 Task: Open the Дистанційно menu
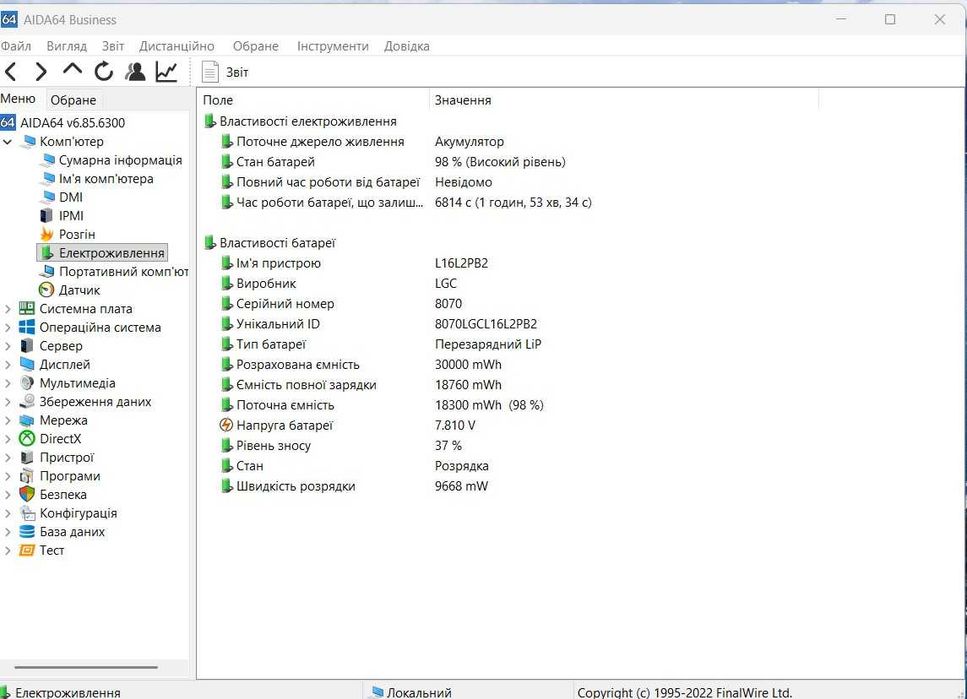176,46
